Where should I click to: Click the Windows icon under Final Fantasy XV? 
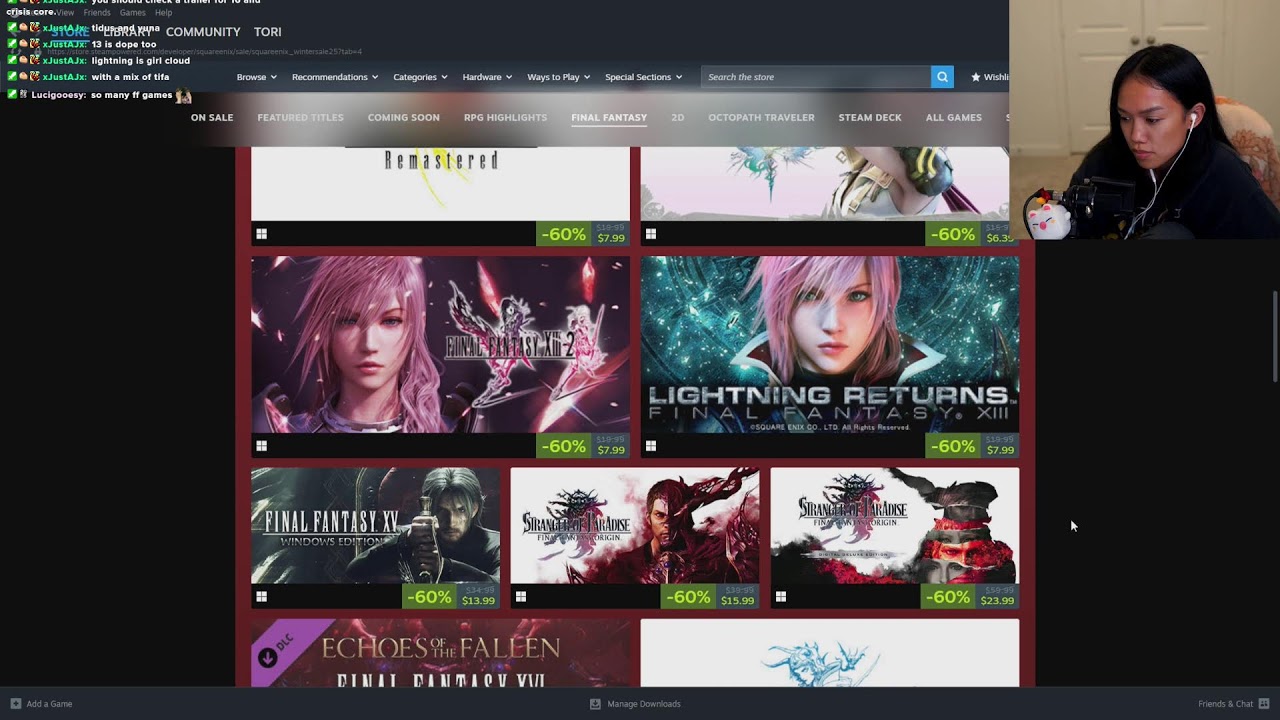click(x=261, y=597)
